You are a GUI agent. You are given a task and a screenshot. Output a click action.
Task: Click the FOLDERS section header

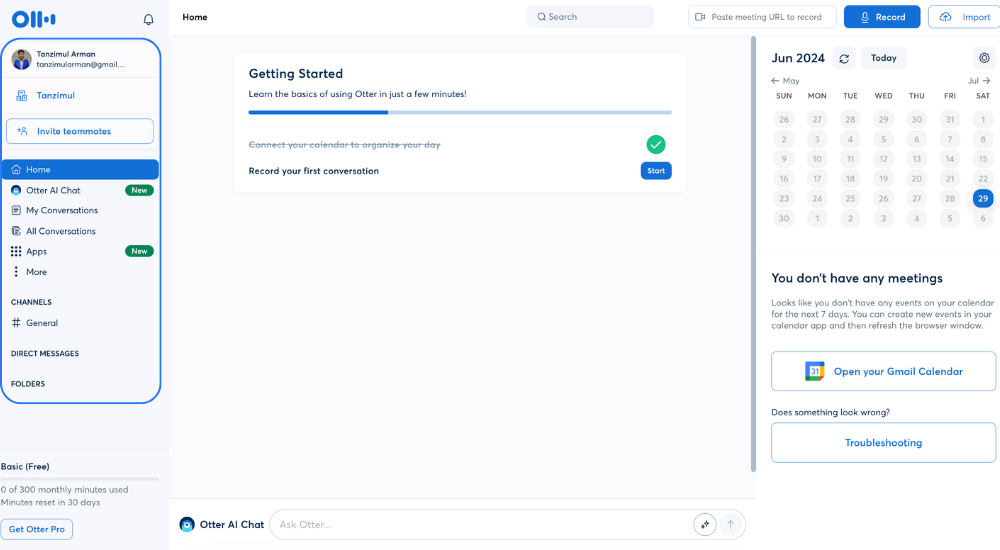pos(28,384)
